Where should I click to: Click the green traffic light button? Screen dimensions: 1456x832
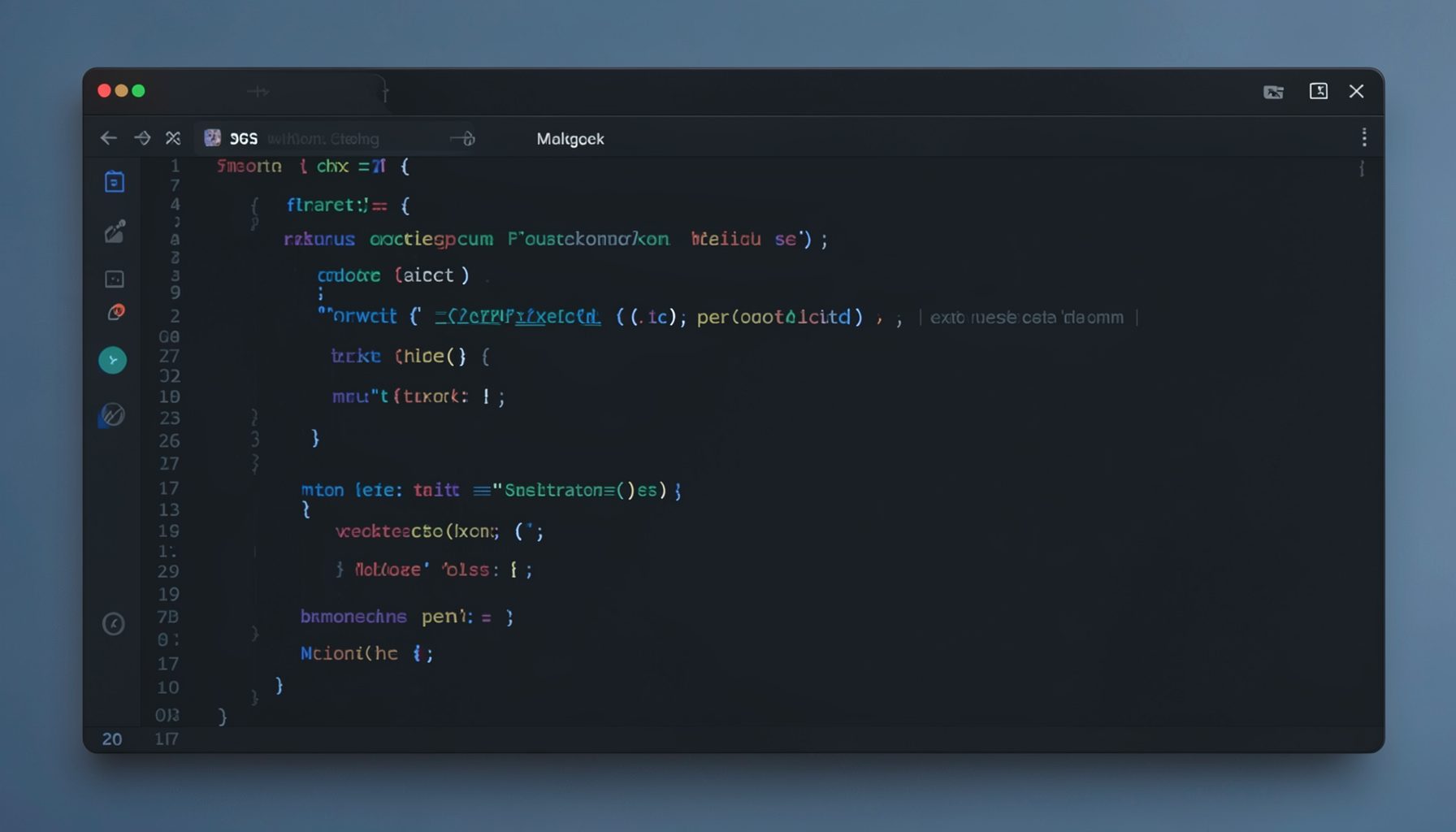coord(138,90)
